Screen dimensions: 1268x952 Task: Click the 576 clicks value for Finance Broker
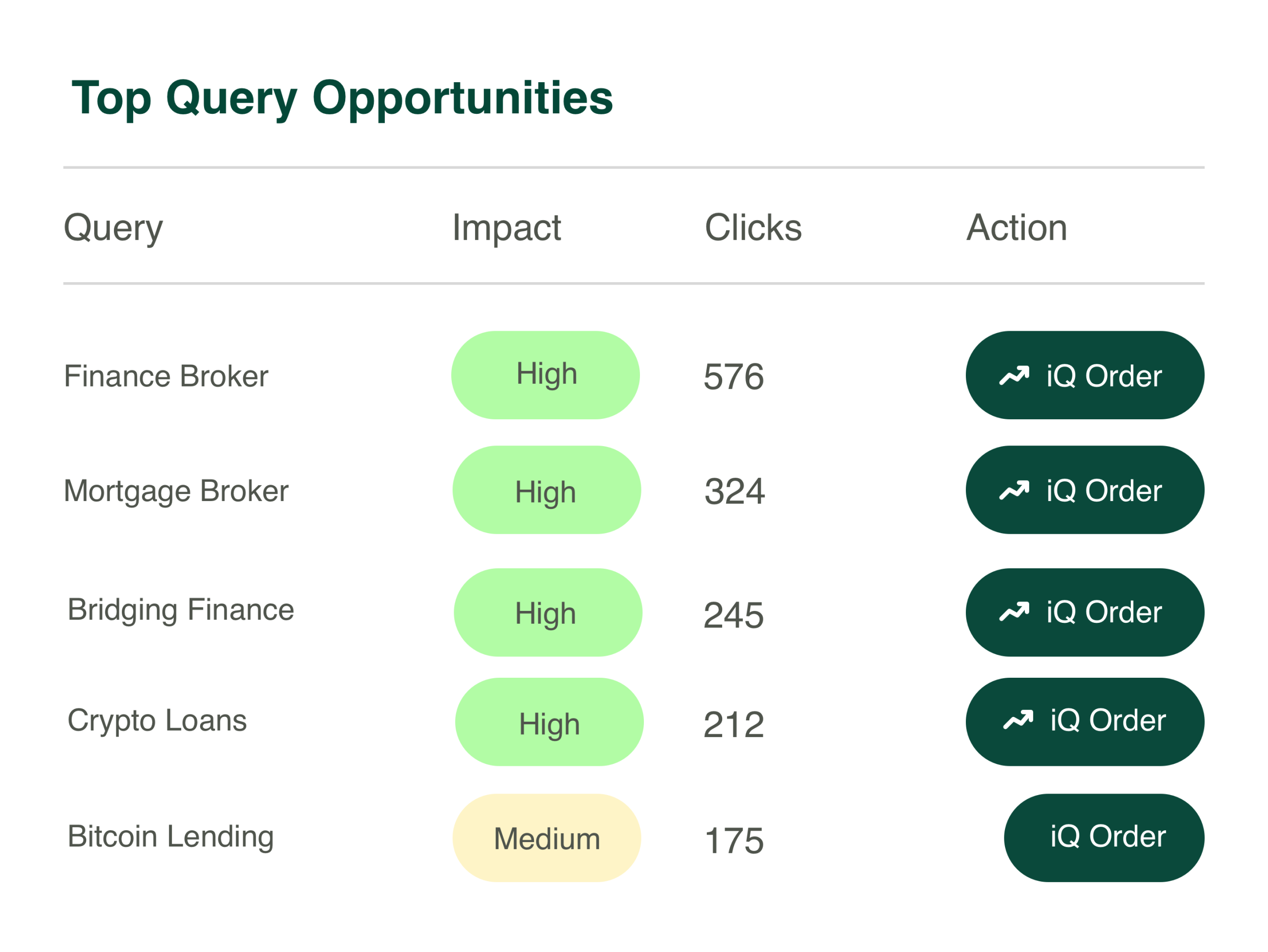[x=734, y=377]
